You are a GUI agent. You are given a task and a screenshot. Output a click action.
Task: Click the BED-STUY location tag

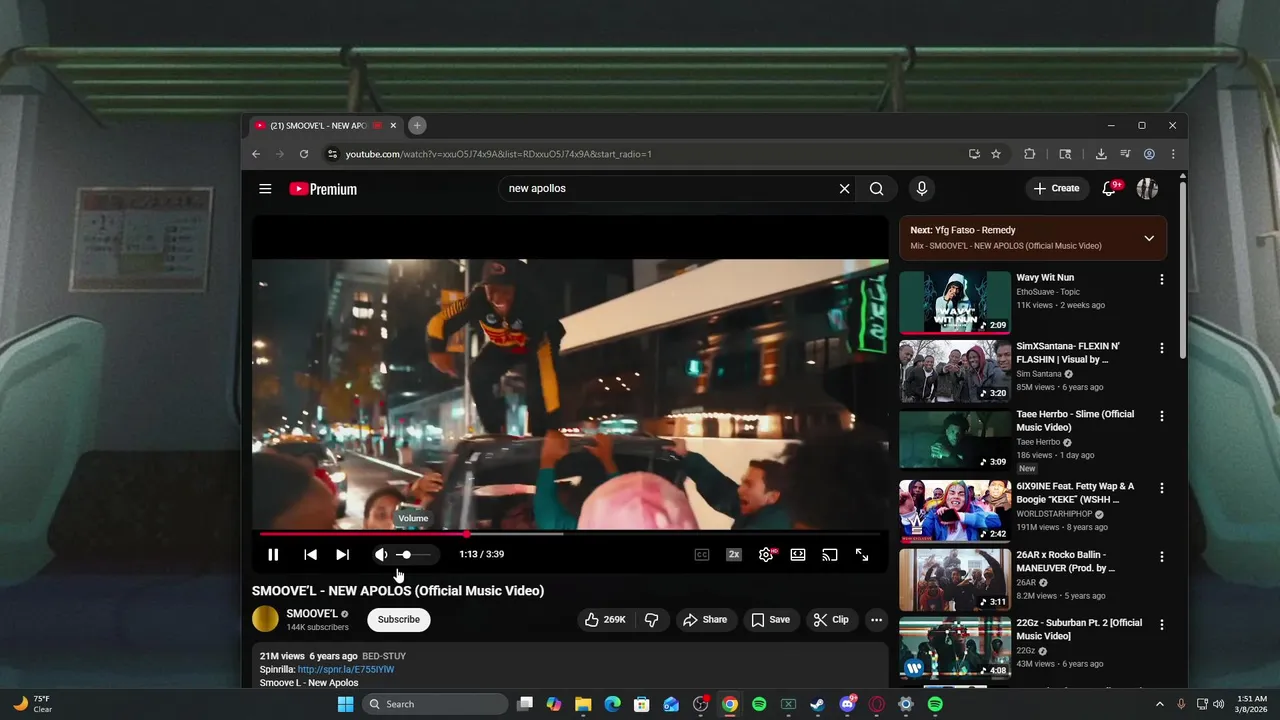384,656
